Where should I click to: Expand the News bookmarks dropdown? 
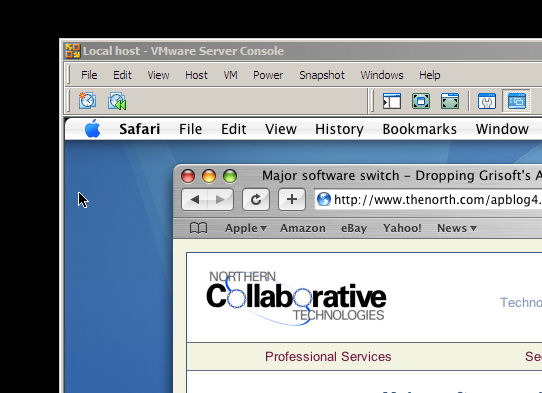[457, 228]
